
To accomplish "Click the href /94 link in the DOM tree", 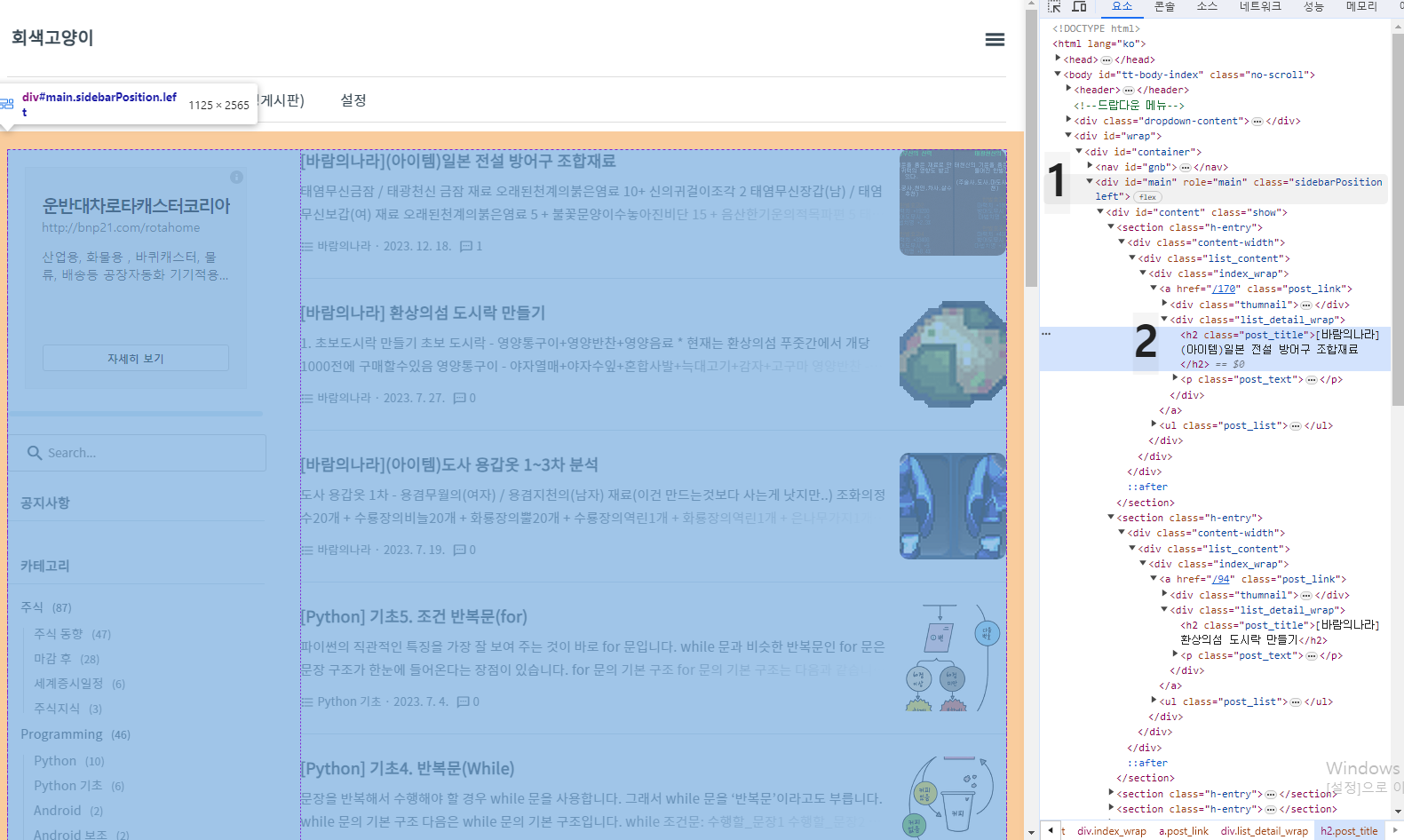I will [x=1221, y=579].
